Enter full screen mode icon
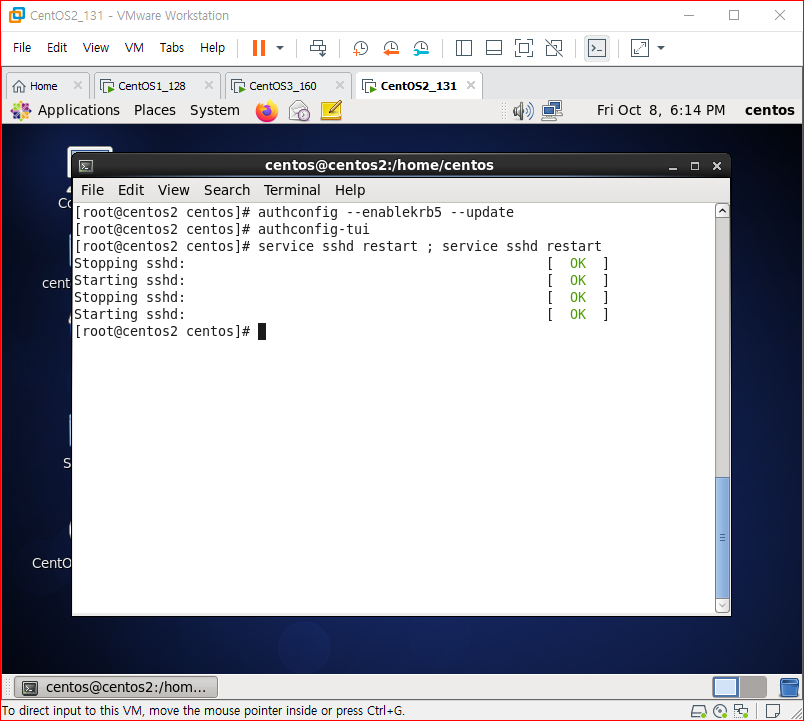The height and width of the screenshot is (721, 804). point(524,48)
